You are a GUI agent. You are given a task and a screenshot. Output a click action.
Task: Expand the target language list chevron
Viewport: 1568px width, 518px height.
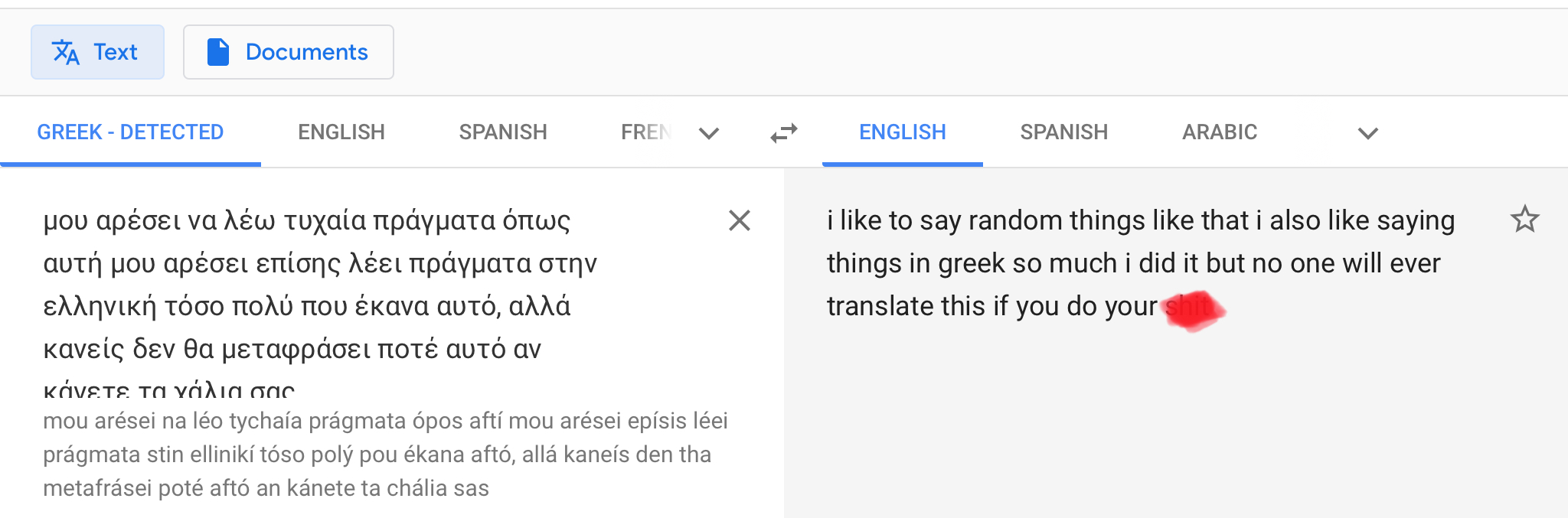click(1367, 133)
